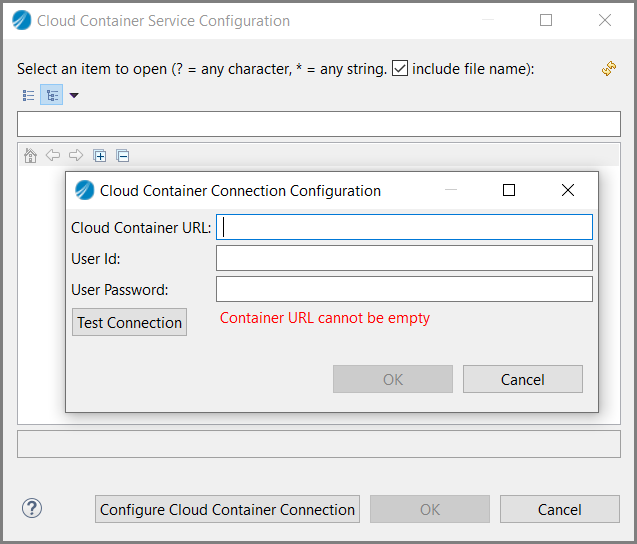Close the Connection Configuration dialog window
This screenshot has width=637, height=544.
click(568, 190)
